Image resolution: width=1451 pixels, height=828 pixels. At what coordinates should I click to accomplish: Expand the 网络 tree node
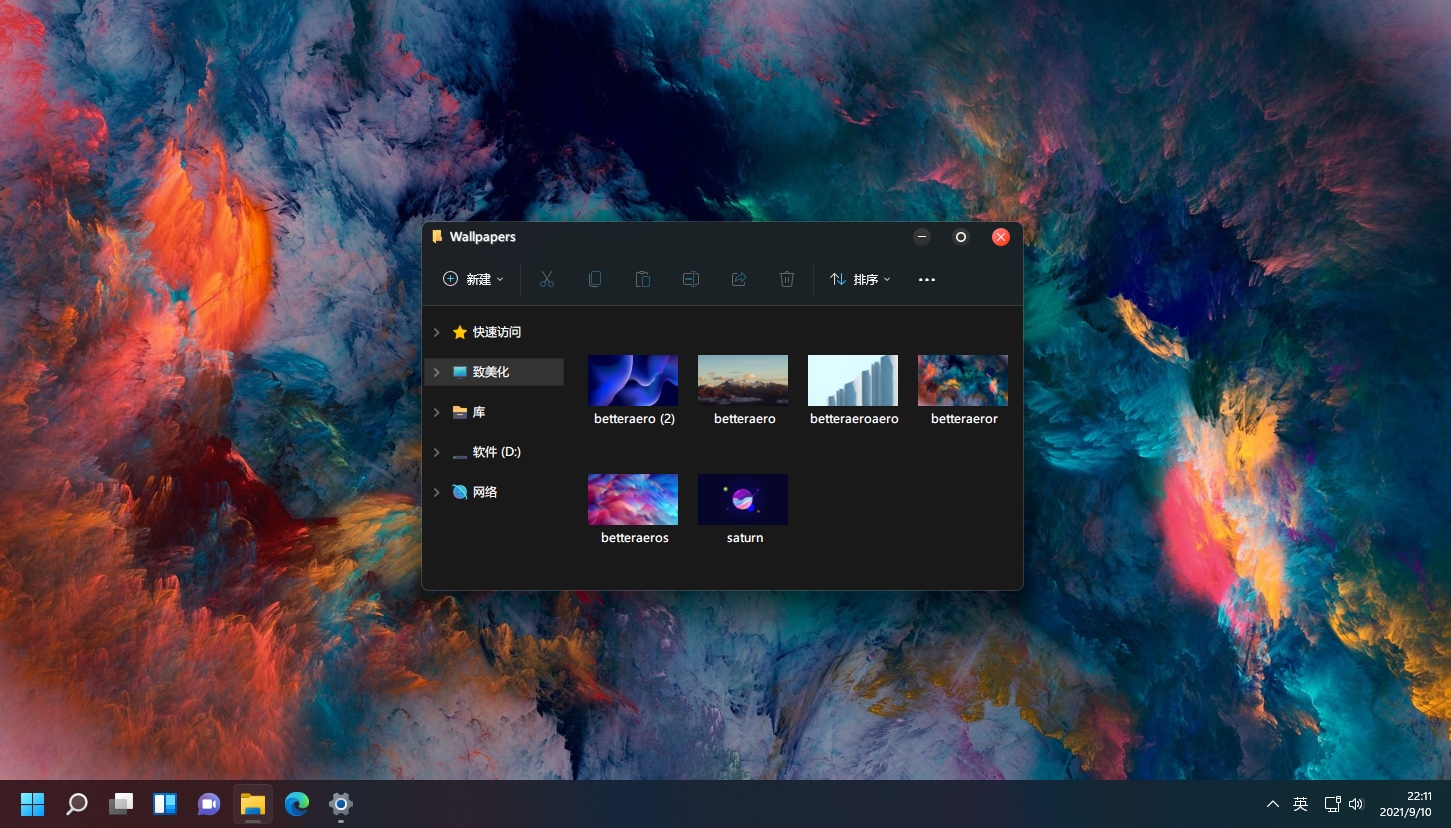tap(436, 492)
